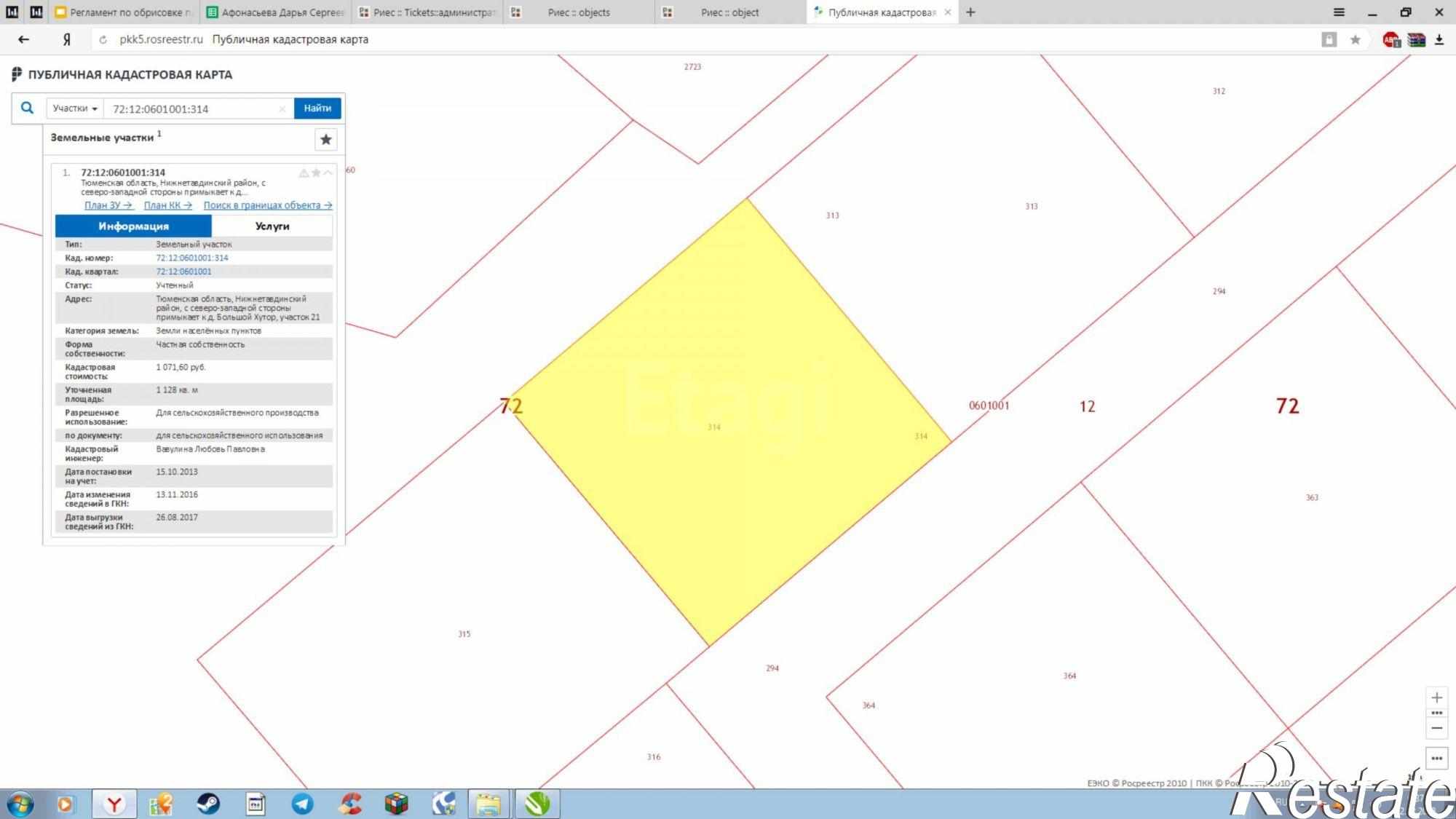The width and height of the screenshot is (1456, 819).
Task: Click the protect lock icon in the address bar
Action: (x=1329, y=39)
